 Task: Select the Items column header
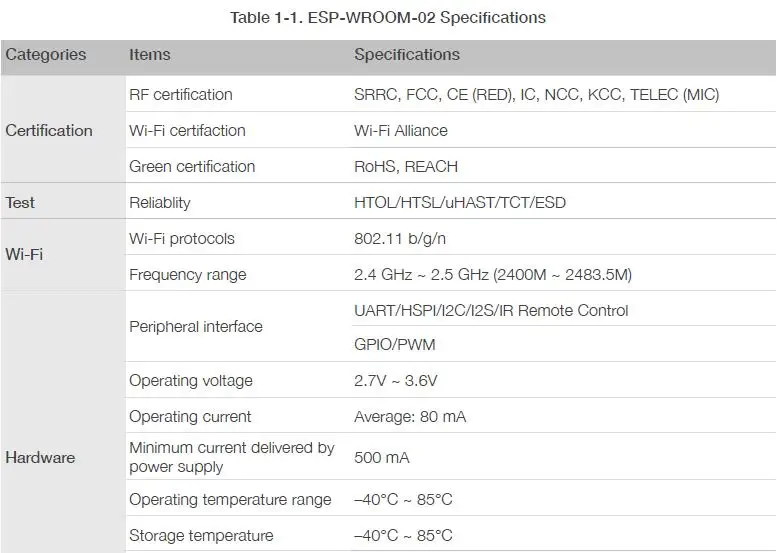point(150,55)
